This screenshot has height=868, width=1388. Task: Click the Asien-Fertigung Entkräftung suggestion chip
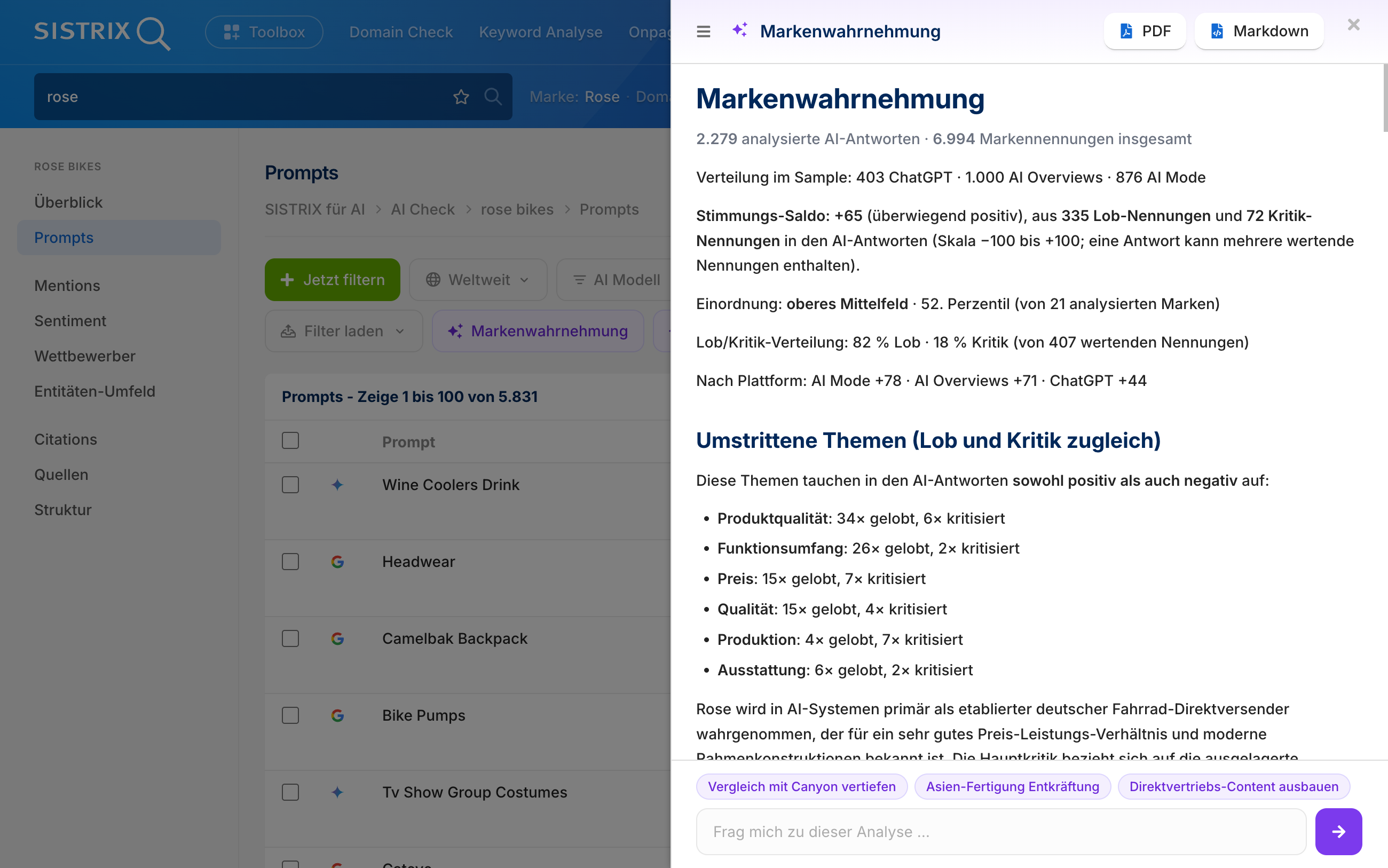pyautogui.click(x=1013, y=786)
